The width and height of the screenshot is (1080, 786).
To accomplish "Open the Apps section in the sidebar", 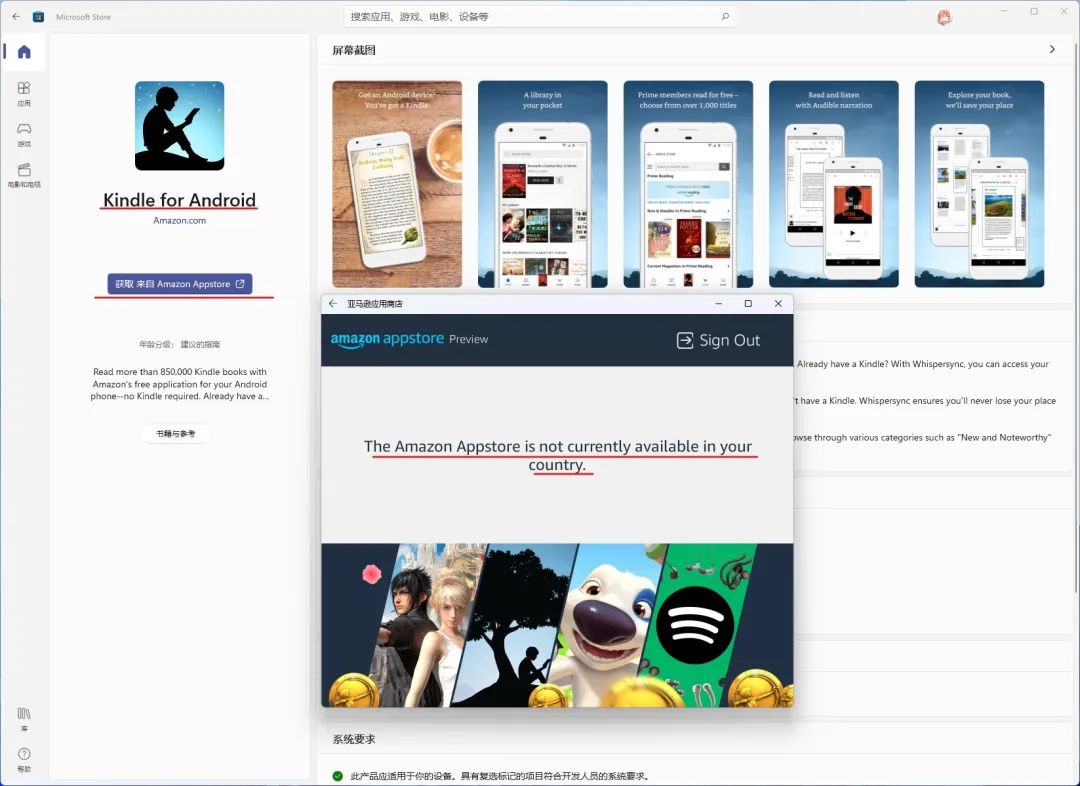I will tap(24, 94).
